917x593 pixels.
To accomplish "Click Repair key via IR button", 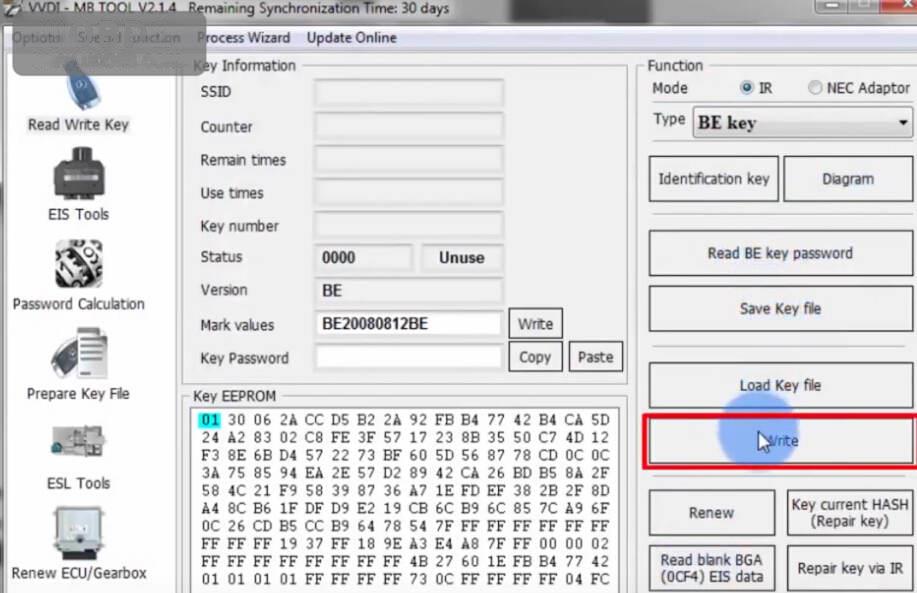I will 850,568.
